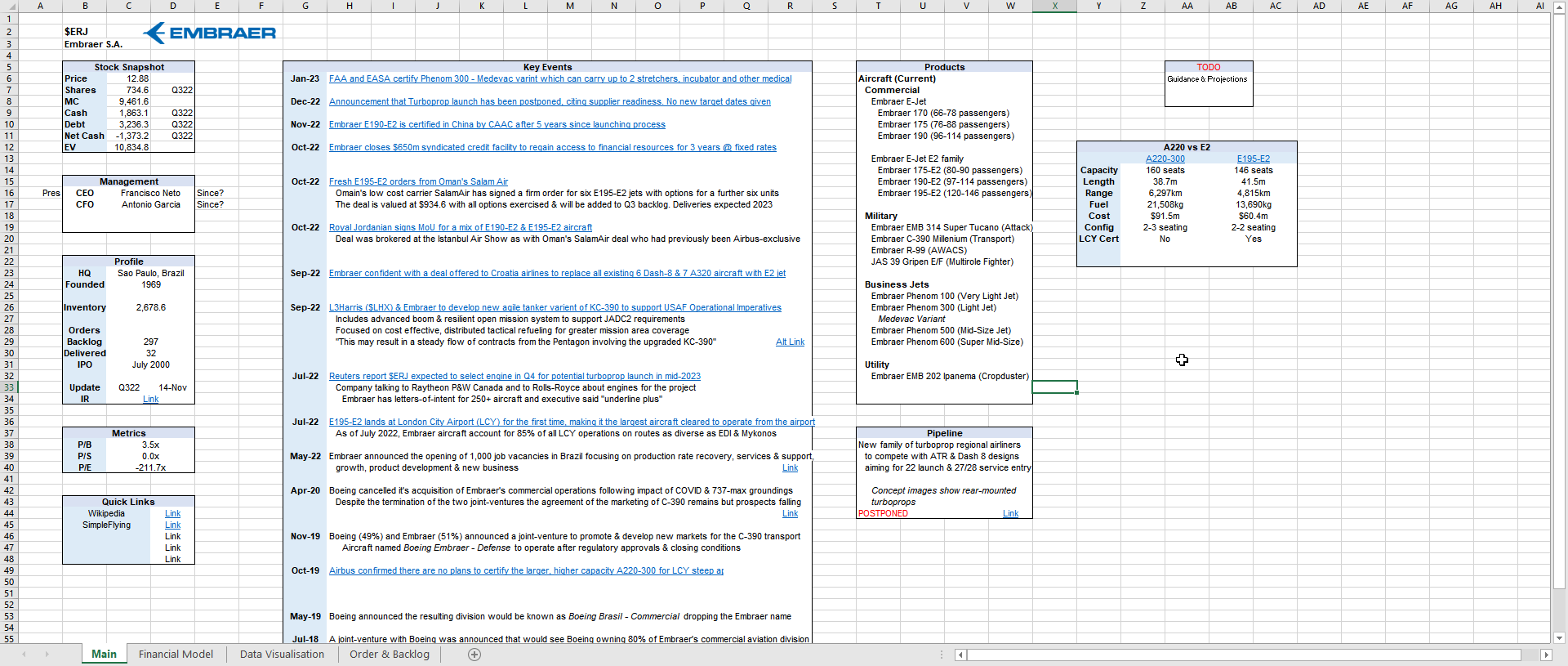Viewport: 1568px width, 666px height.
Task: Open Croatia airlines deal link
Action: click(557, 274)
